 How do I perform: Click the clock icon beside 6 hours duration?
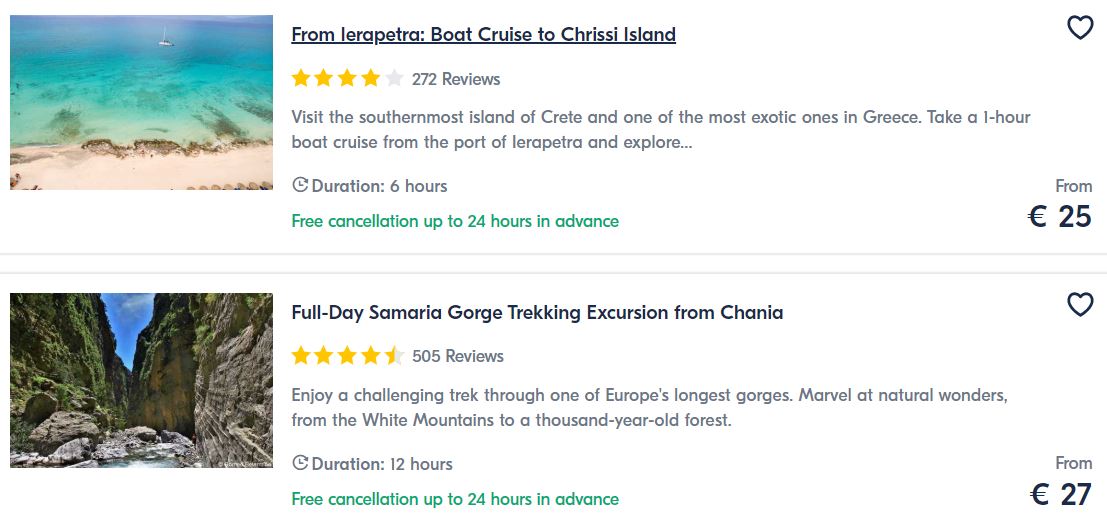click(x=300, y=185)
